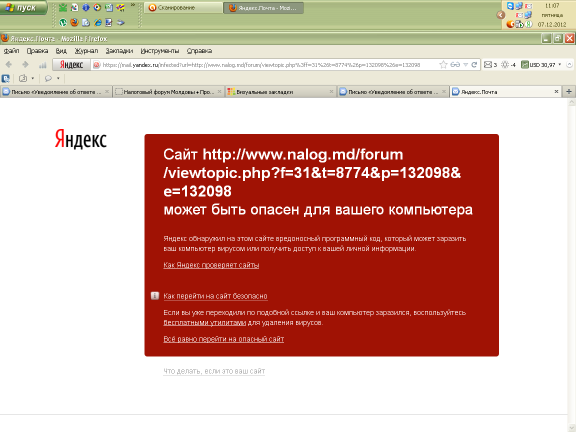This screenshot has width=576, height=432.
Task: Click the reader glasses icon in address bar
Action: pos(455,65)
